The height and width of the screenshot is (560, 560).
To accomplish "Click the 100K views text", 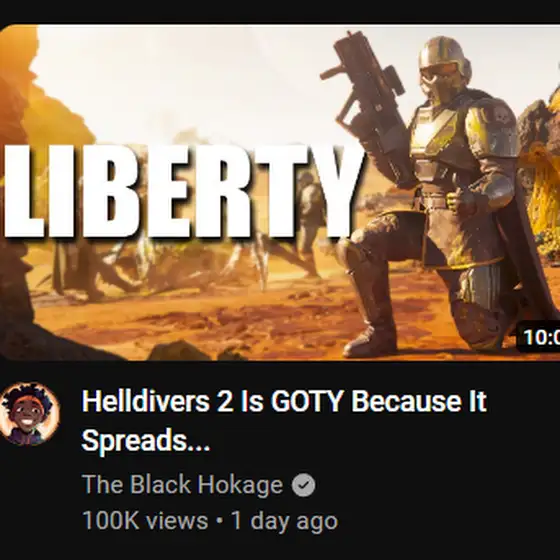I will pos(145,520).
